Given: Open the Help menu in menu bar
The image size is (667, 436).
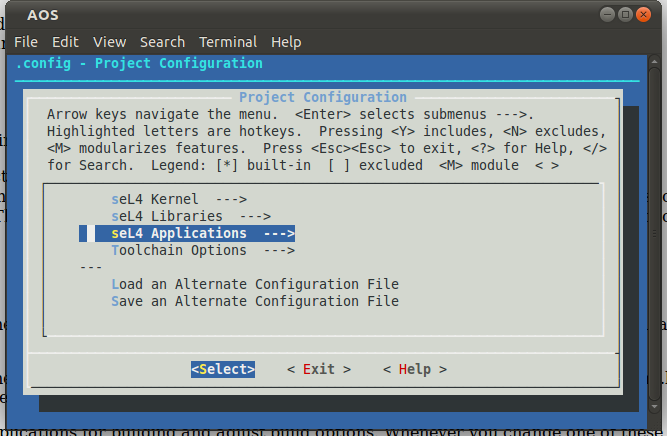Looking at the screenshot, I should (286, 42).
